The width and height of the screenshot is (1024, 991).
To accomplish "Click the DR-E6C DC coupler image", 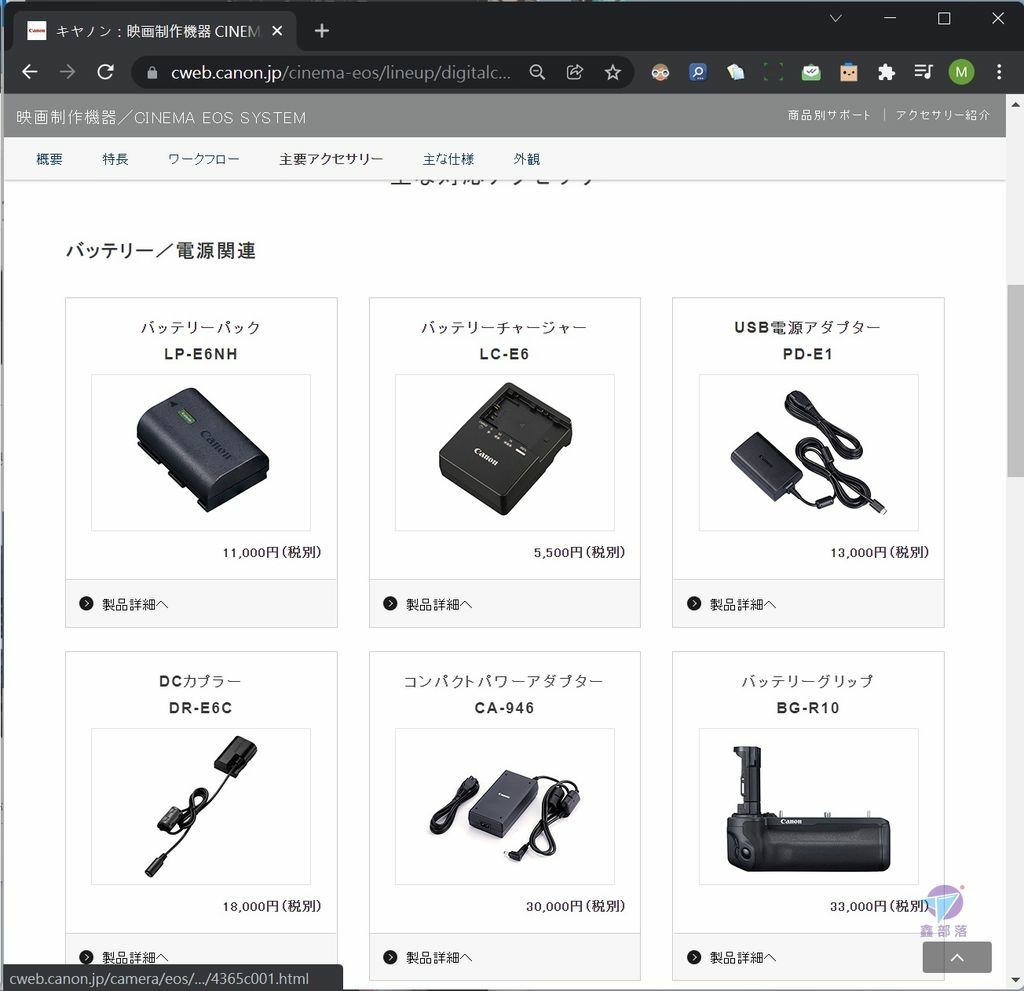I will pyautogui.click(x=201, y=806).
